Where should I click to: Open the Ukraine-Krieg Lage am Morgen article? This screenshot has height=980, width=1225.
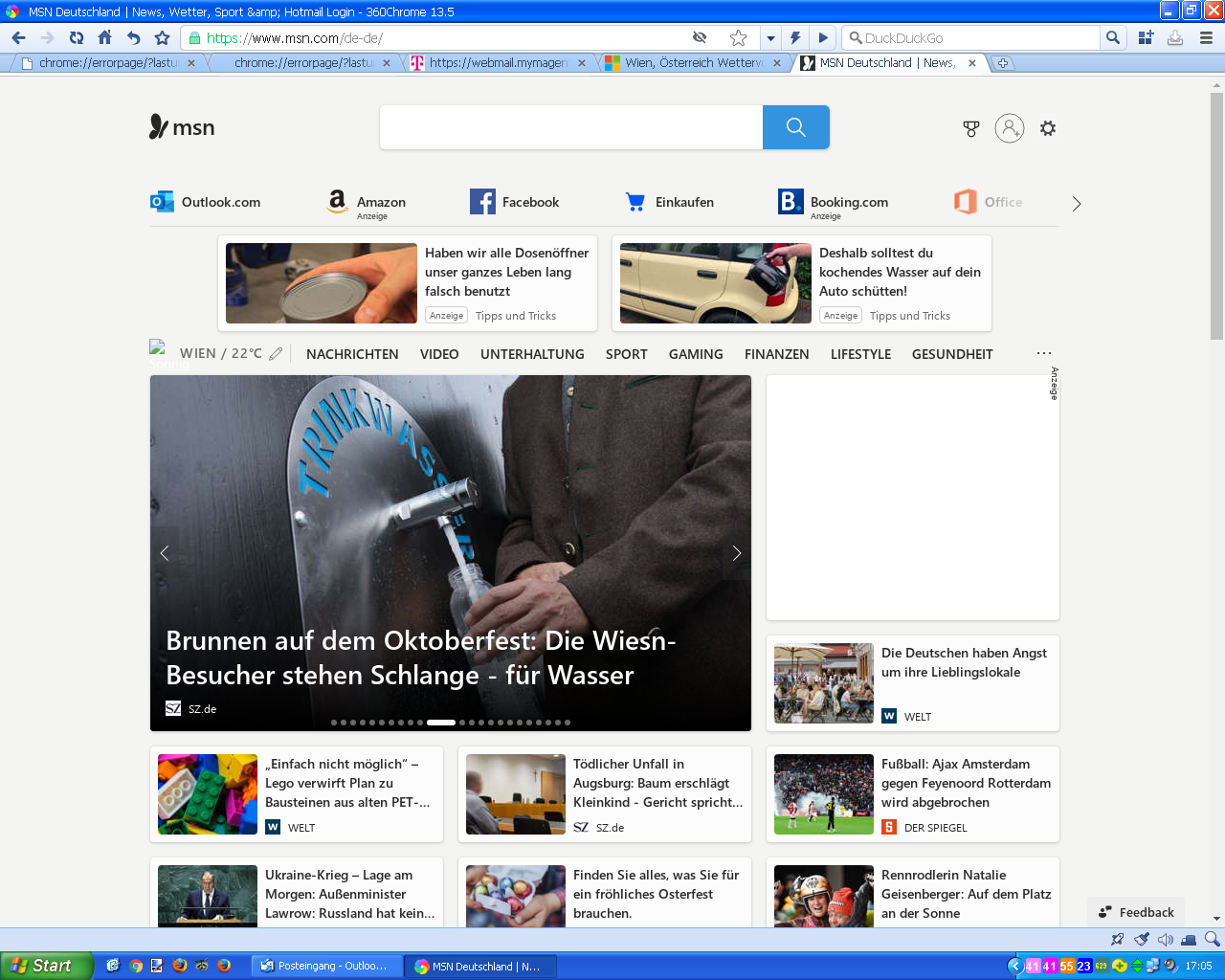[x=297, y=892]
